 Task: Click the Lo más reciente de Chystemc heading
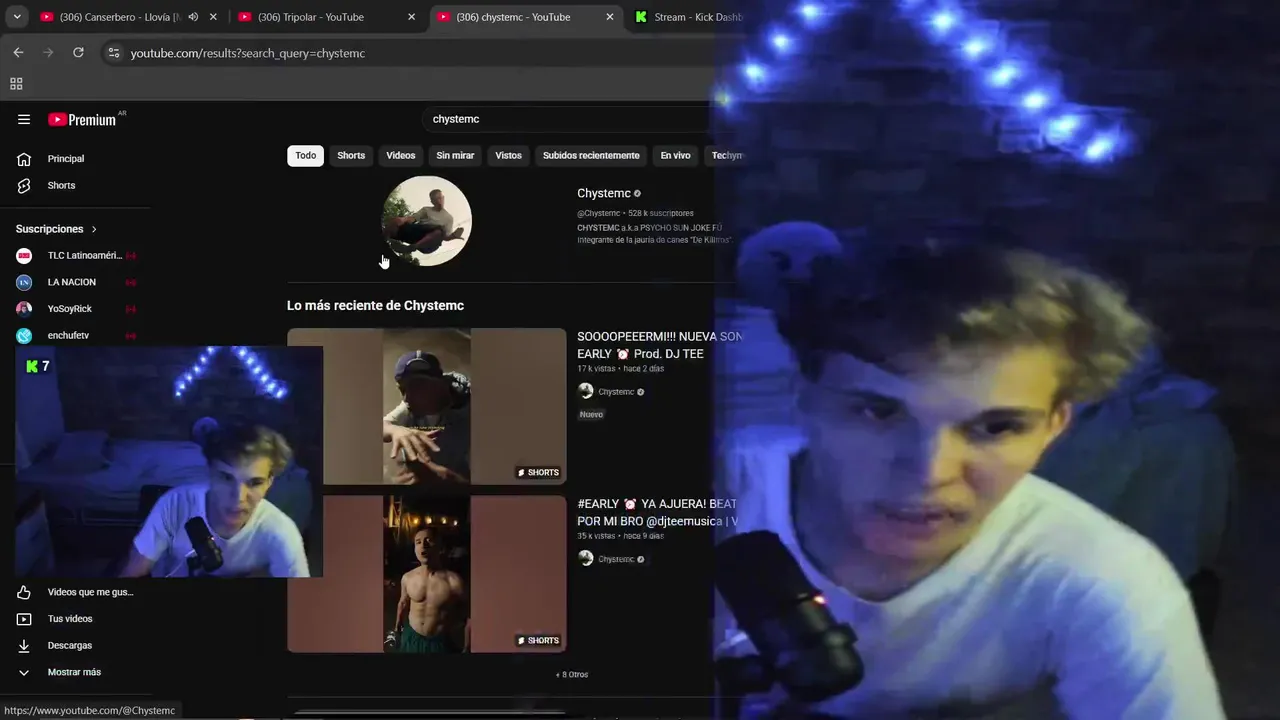[x=375, y=305]
